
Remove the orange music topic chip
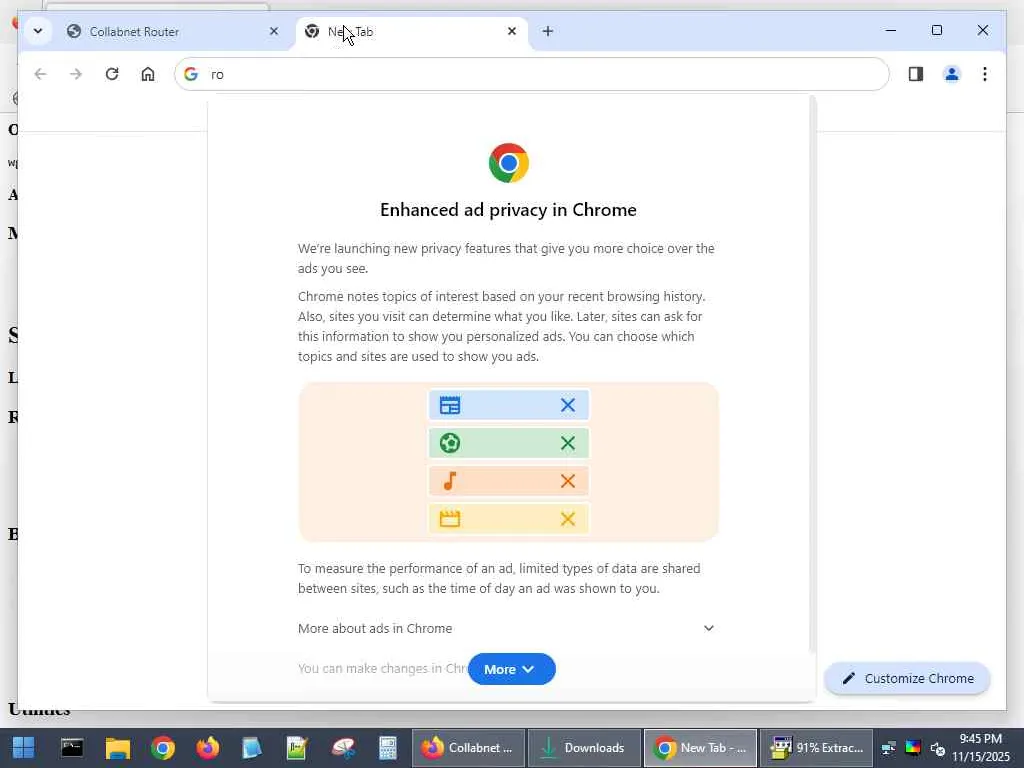coord(568,481)
